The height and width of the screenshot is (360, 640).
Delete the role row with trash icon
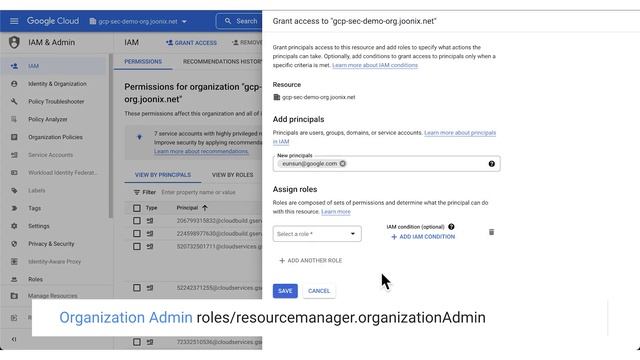(x=491, y=232)
